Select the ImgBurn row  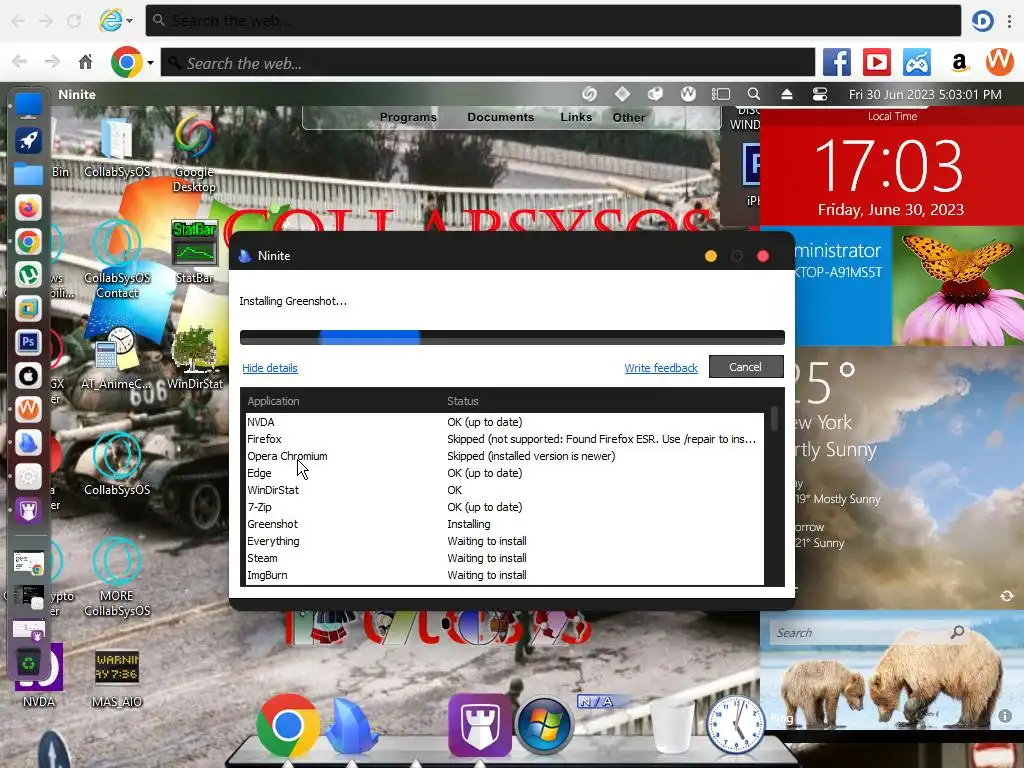(504, 575)
